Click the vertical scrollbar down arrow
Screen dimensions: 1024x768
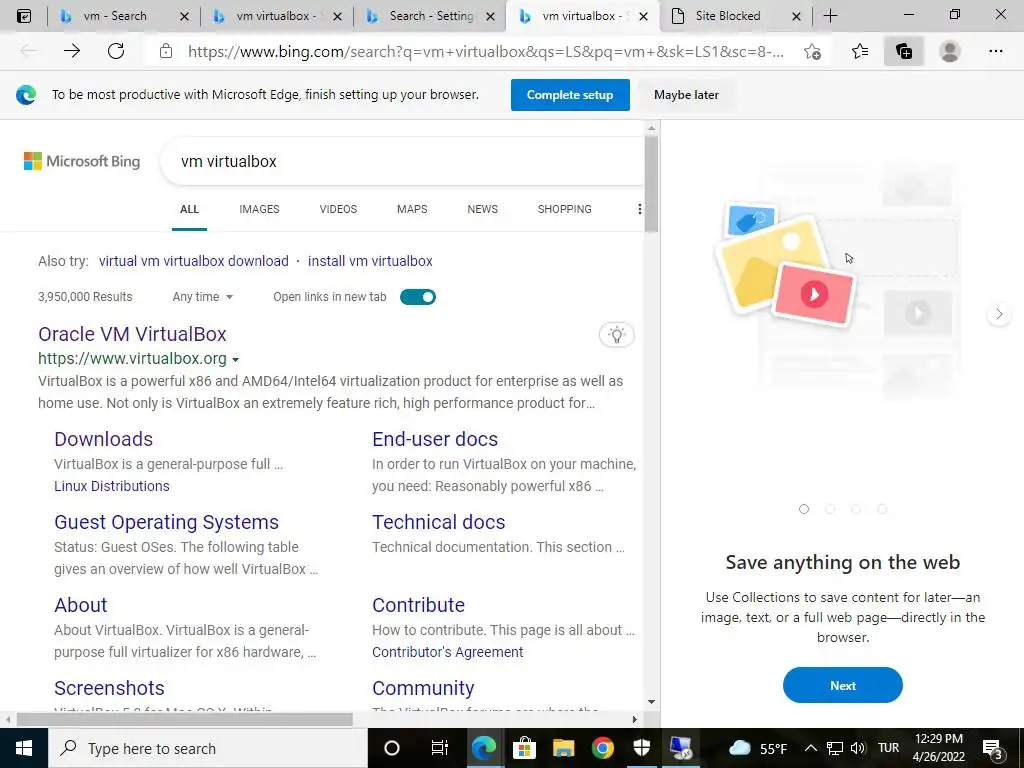tap(651, 702)
